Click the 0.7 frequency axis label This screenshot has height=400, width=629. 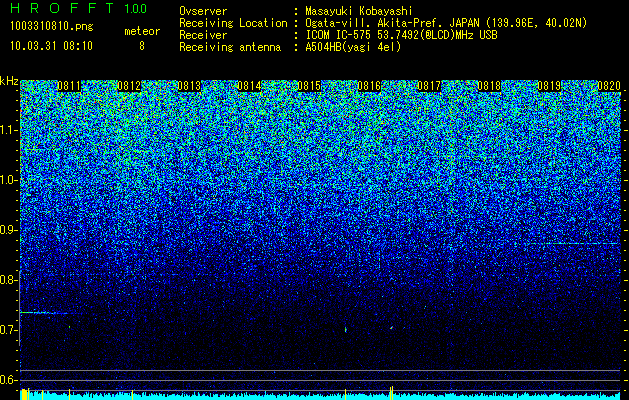pos(9,330)
